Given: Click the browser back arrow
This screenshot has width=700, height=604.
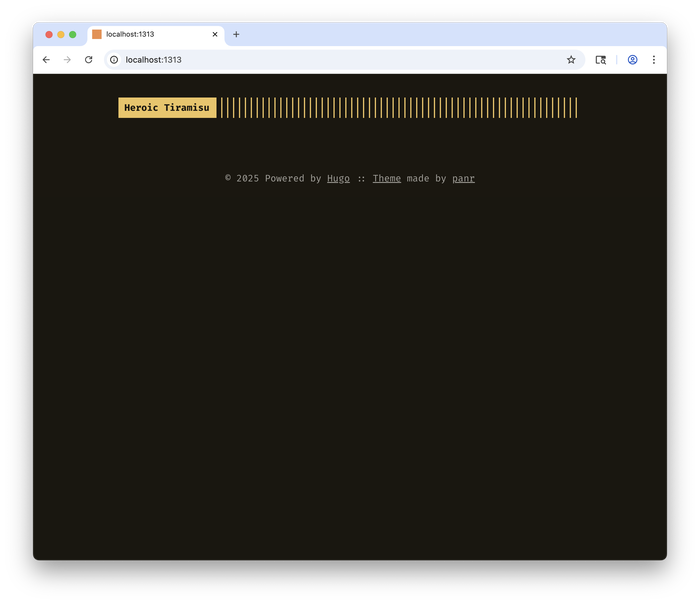Looking at the screenshot, I should pyautogui.click(x=46, y=60).
